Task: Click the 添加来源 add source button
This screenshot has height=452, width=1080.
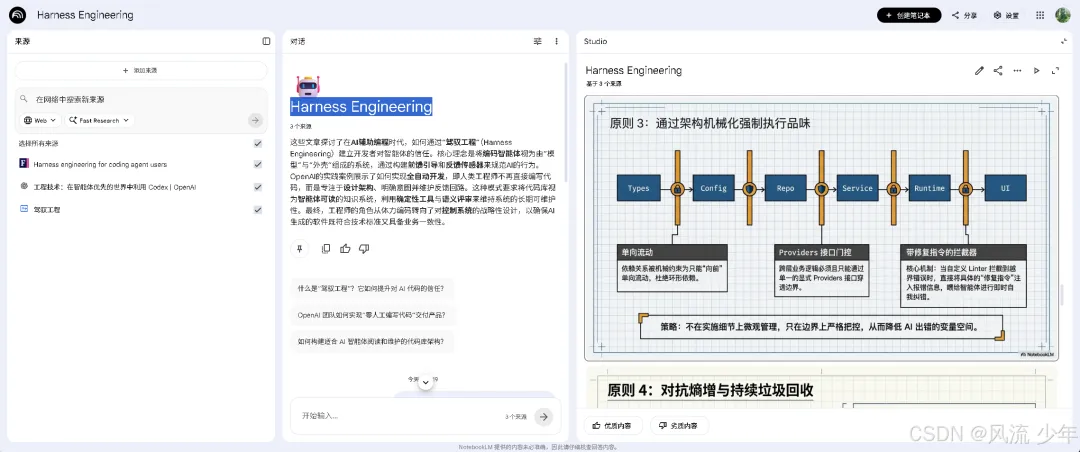Action: click(141, 70)
